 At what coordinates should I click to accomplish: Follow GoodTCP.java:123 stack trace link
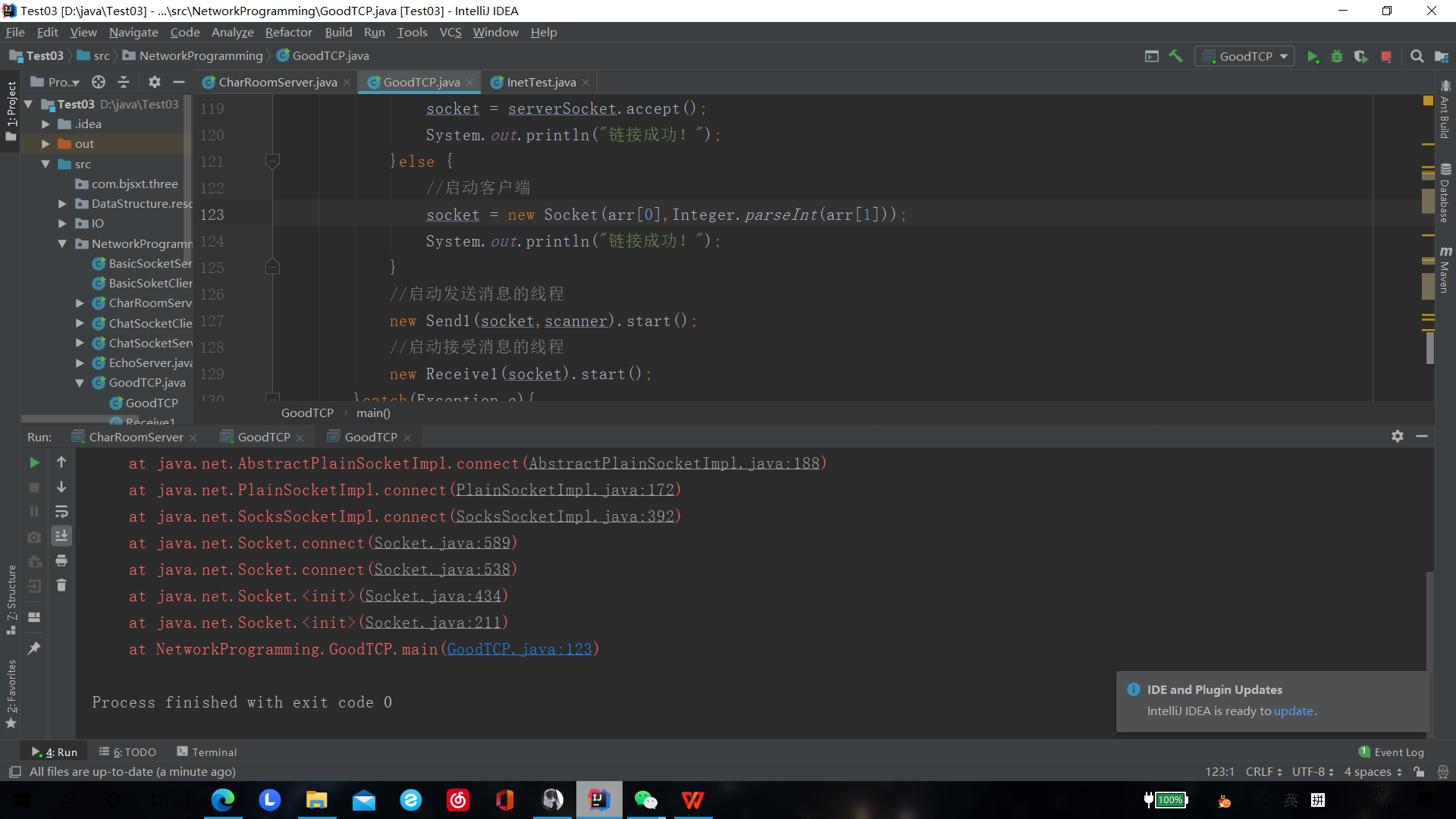coord(519,649)
